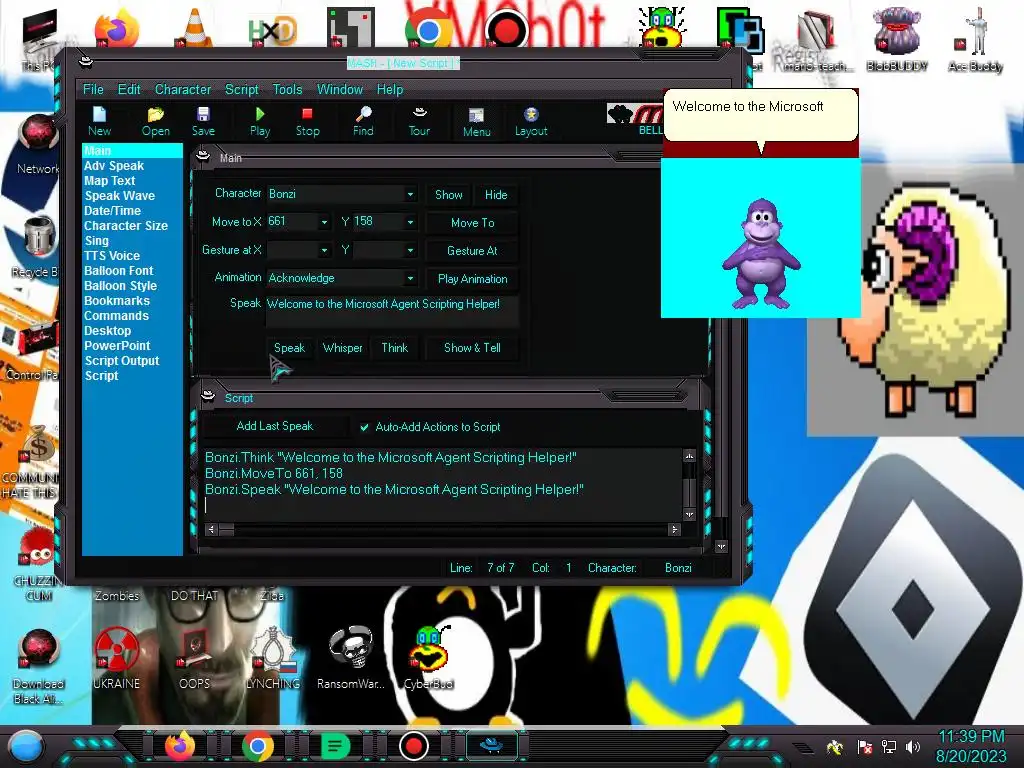
Task: Click the Gesture At button
Action: tap(472, 251)
